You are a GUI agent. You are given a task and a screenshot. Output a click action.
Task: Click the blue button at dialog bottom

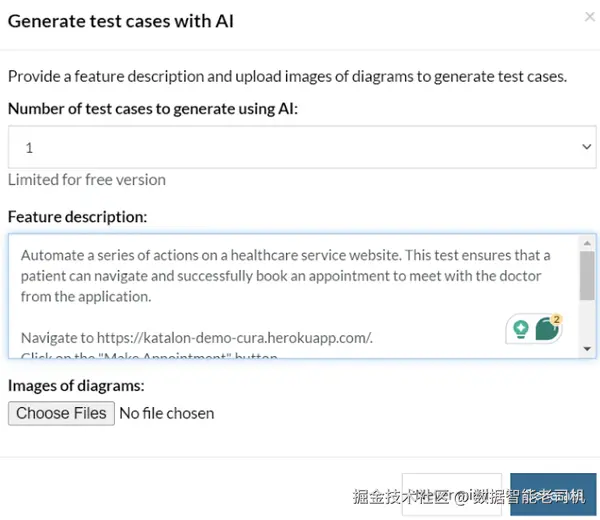tap(552, 494)
